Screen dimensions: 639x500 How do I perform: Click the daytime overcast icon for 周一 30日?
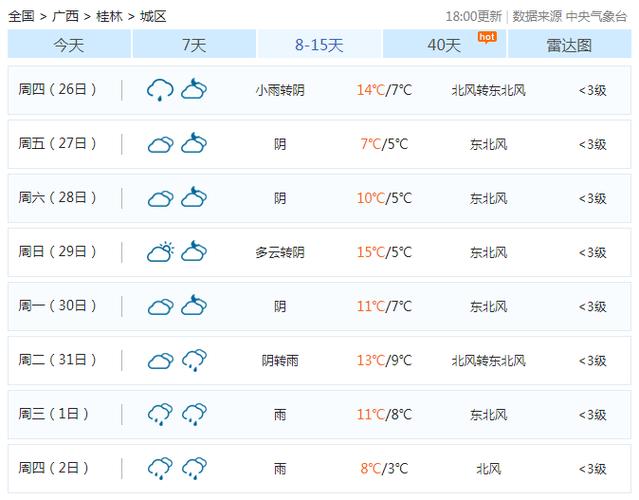[x=161, y=307]
